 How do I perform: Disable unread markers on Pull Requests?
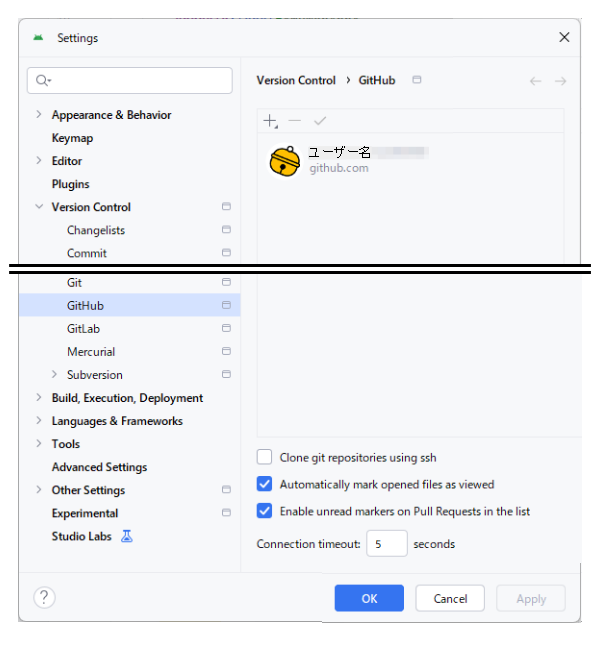(x=265, y=512)
